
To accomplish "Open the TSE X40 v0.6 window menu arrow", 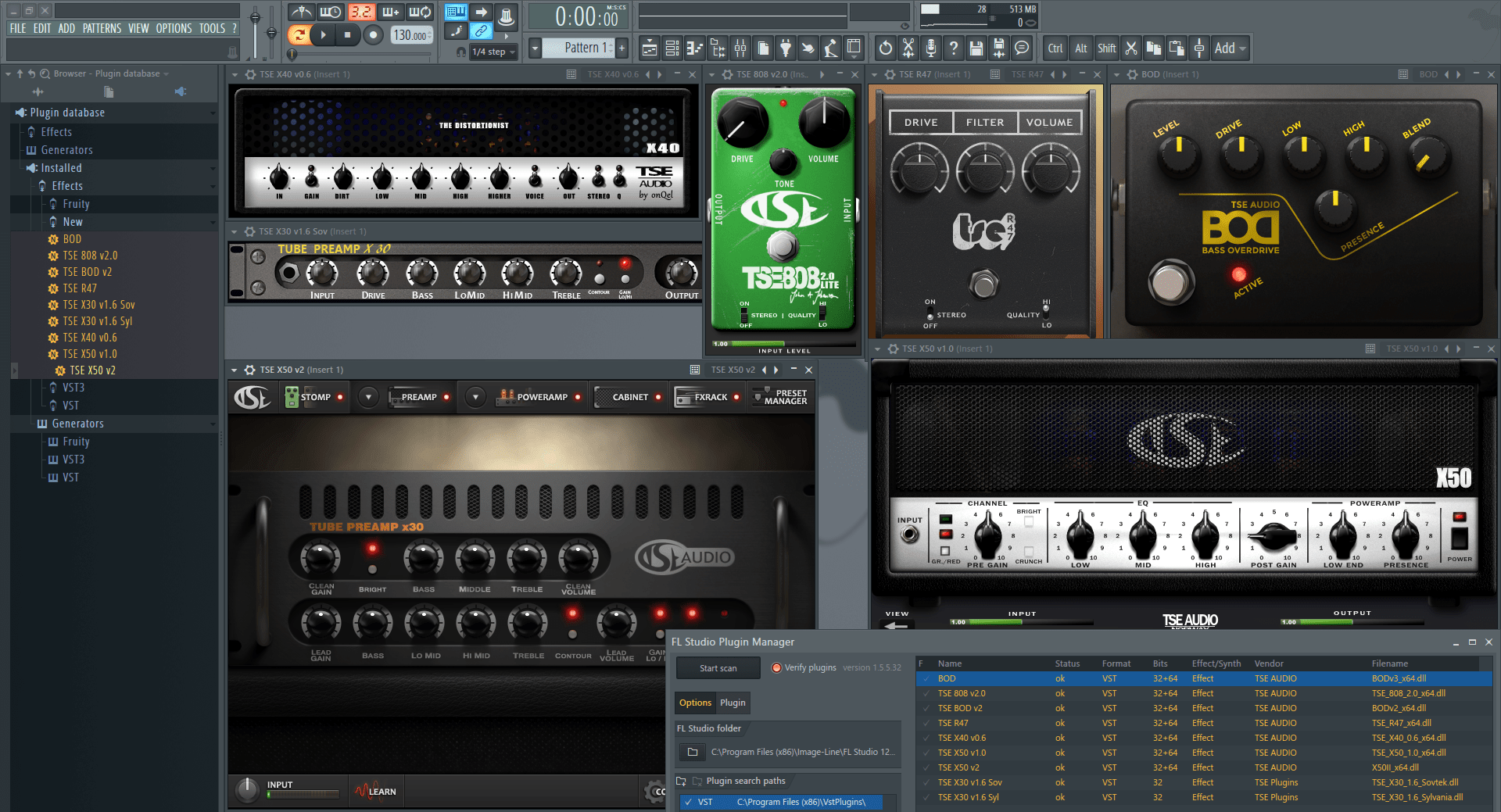I will click(235, 74).
